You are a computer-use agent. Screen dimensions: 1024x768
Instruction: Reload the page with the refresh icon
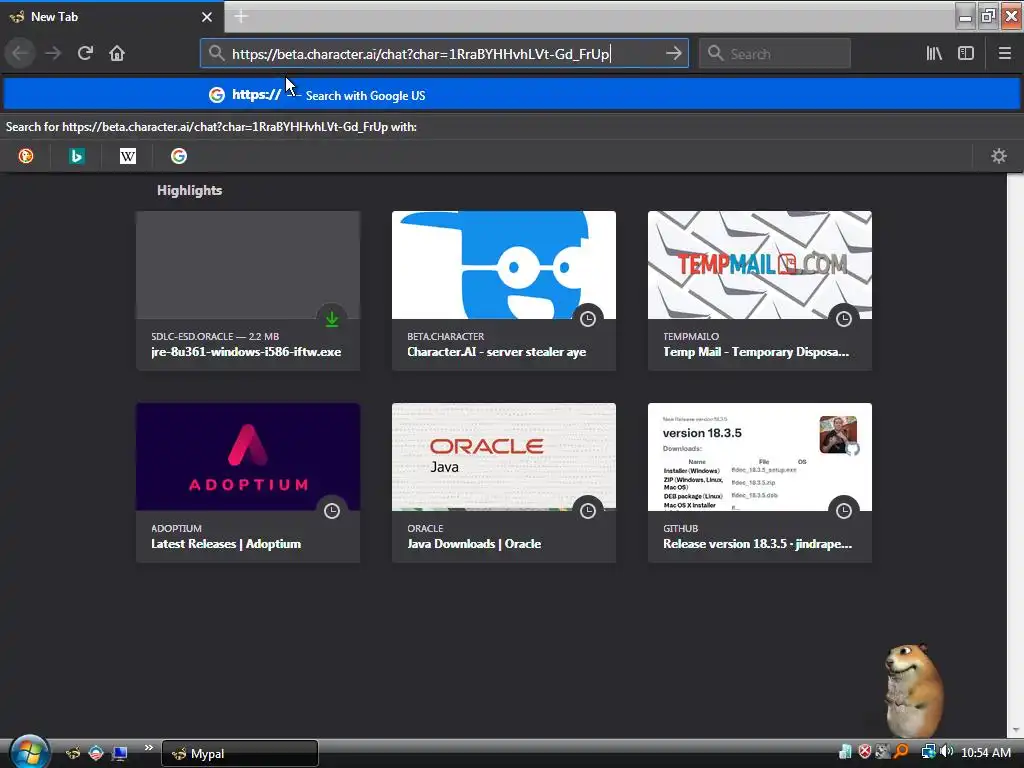point(85,53)
